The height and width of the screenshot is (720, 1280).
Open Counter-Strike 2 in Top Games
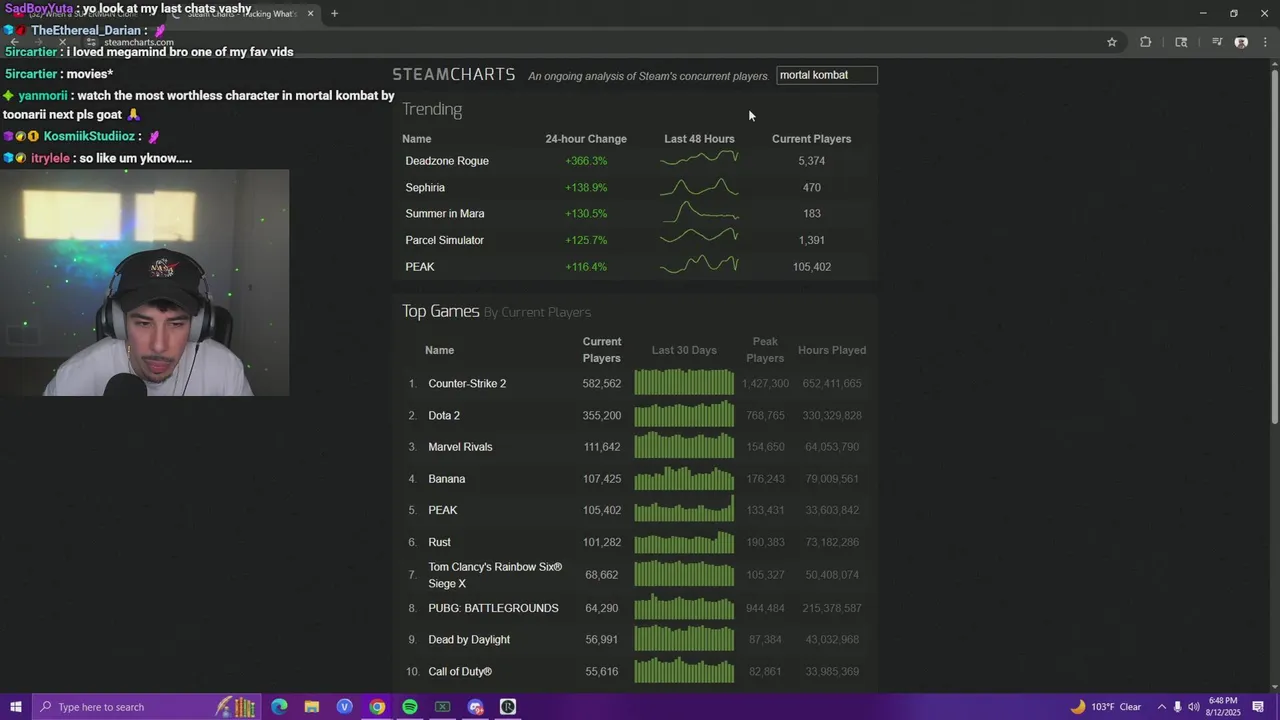pyautogui.click(x=467, y=384)
